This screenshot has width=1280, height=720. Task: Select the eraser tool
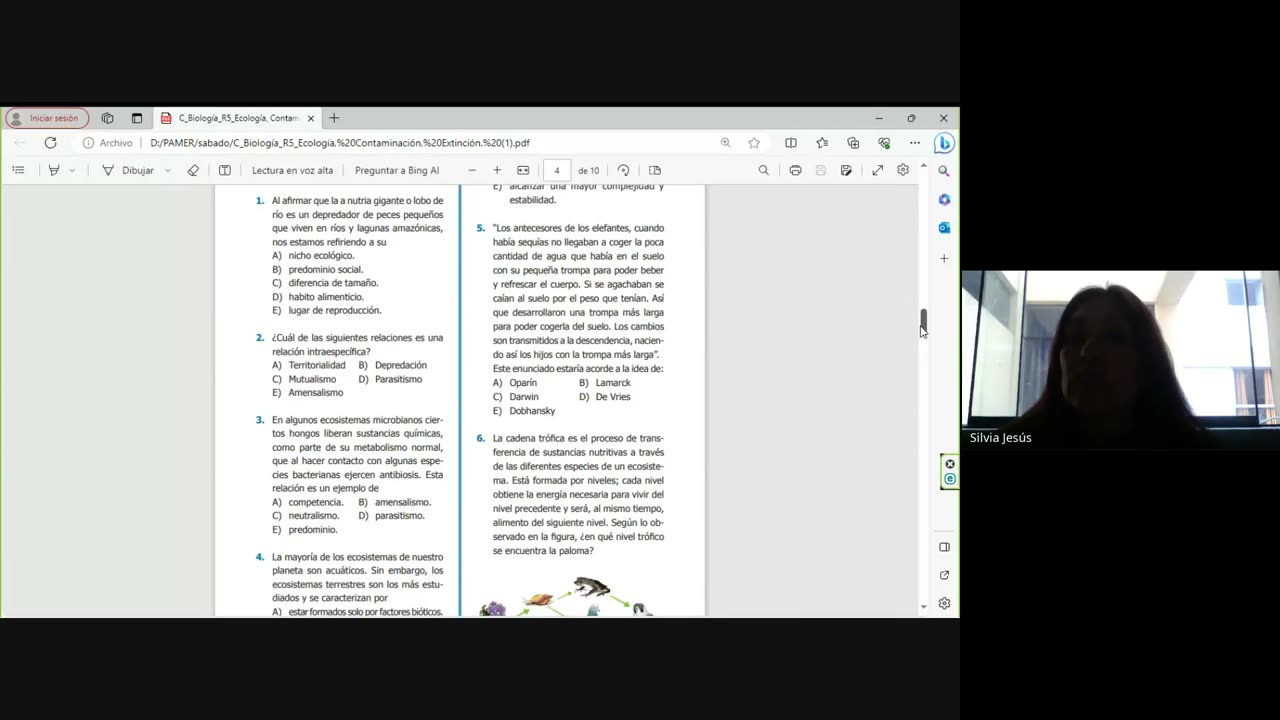(193, 170)
